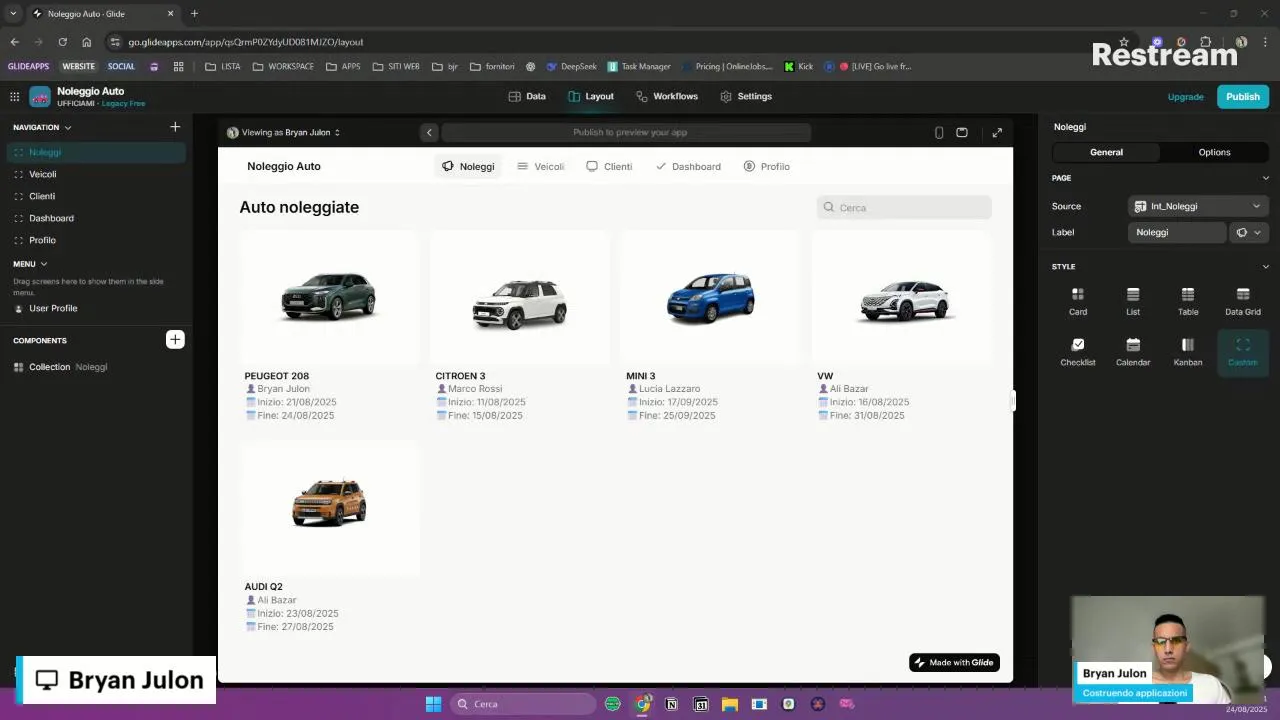1280x720 pixels.
Task: Open Clienti tab in app preview
Action: 609,166
